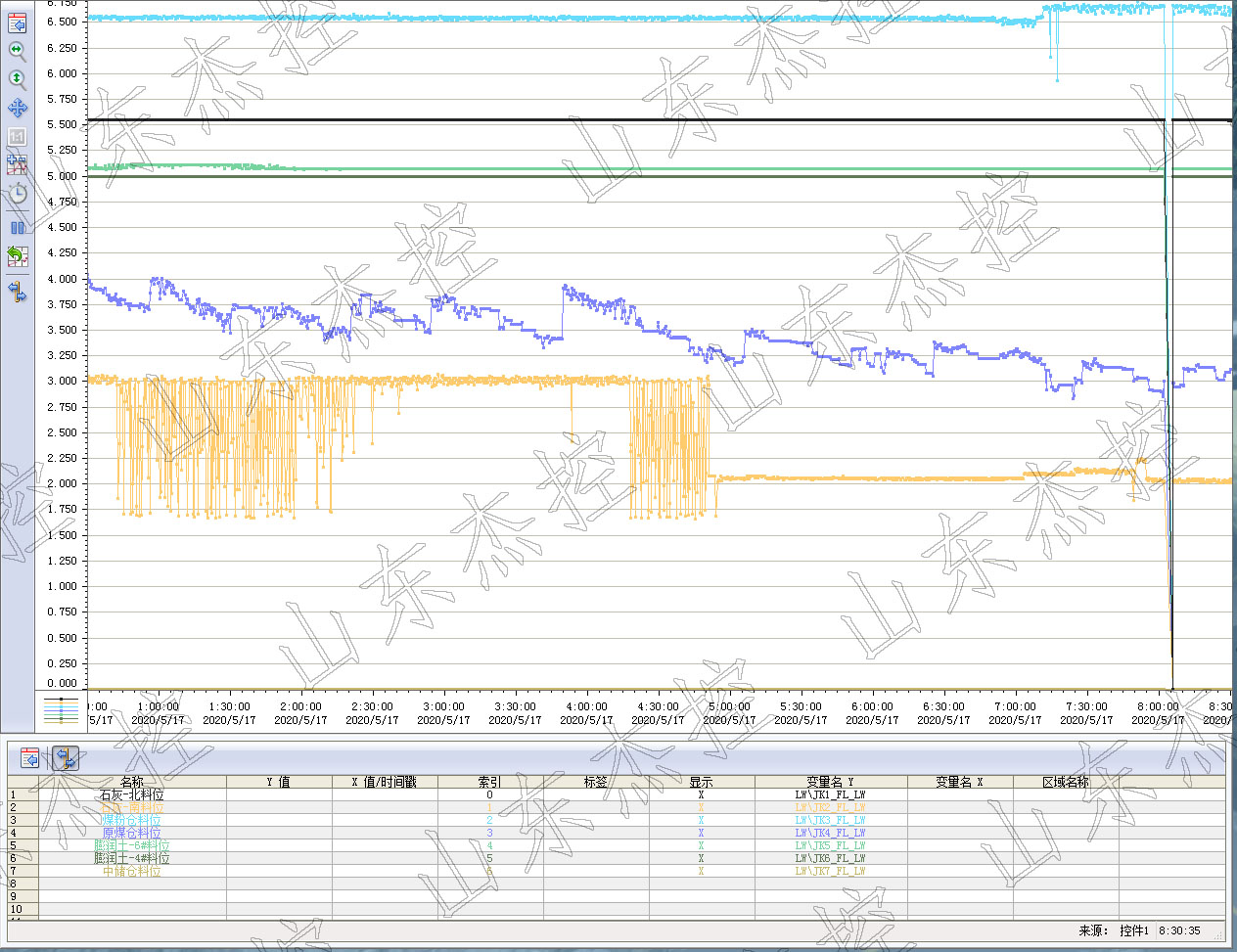Click time axis label 3:00:00
Image resolution: width=1237 pixels, height=952 pixels.
443,706
